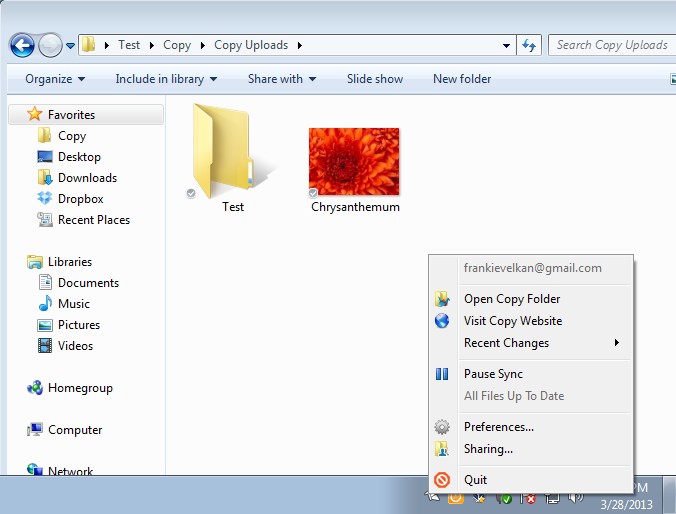Open Music library in sidebar

(73, 304)
